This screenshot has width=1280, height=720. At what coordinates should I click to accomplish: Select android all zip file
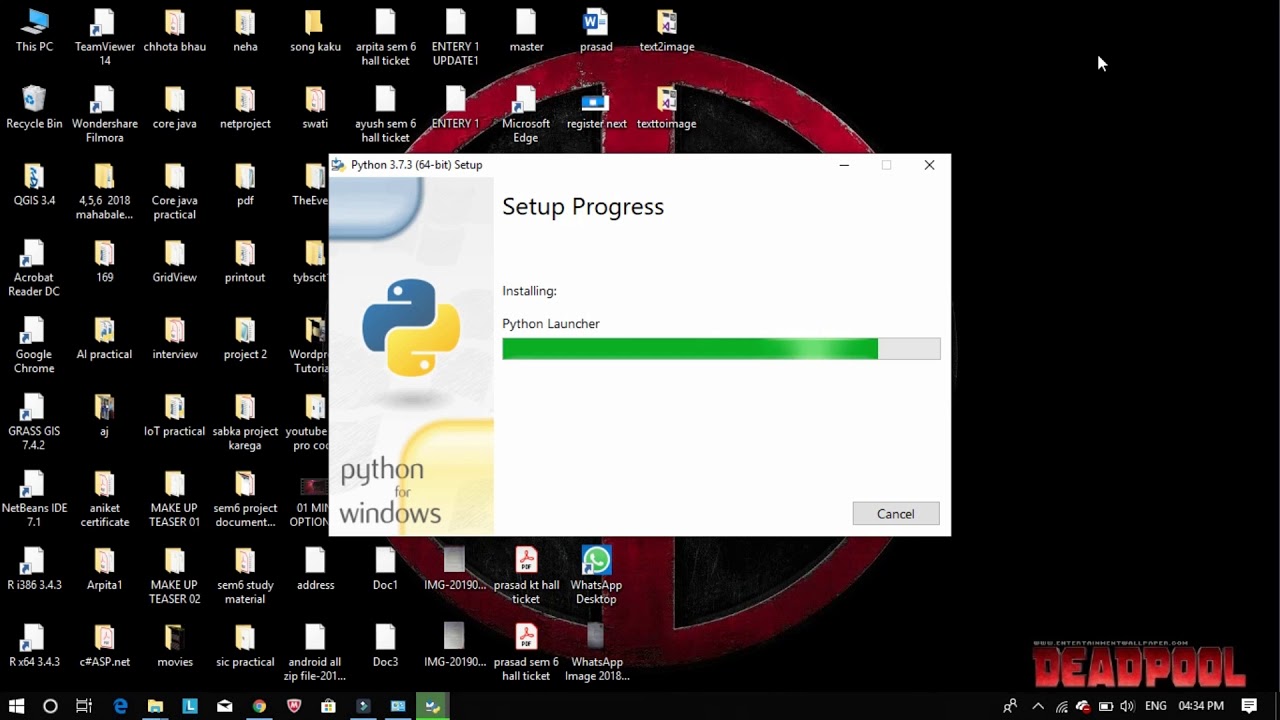pos(315,653)
